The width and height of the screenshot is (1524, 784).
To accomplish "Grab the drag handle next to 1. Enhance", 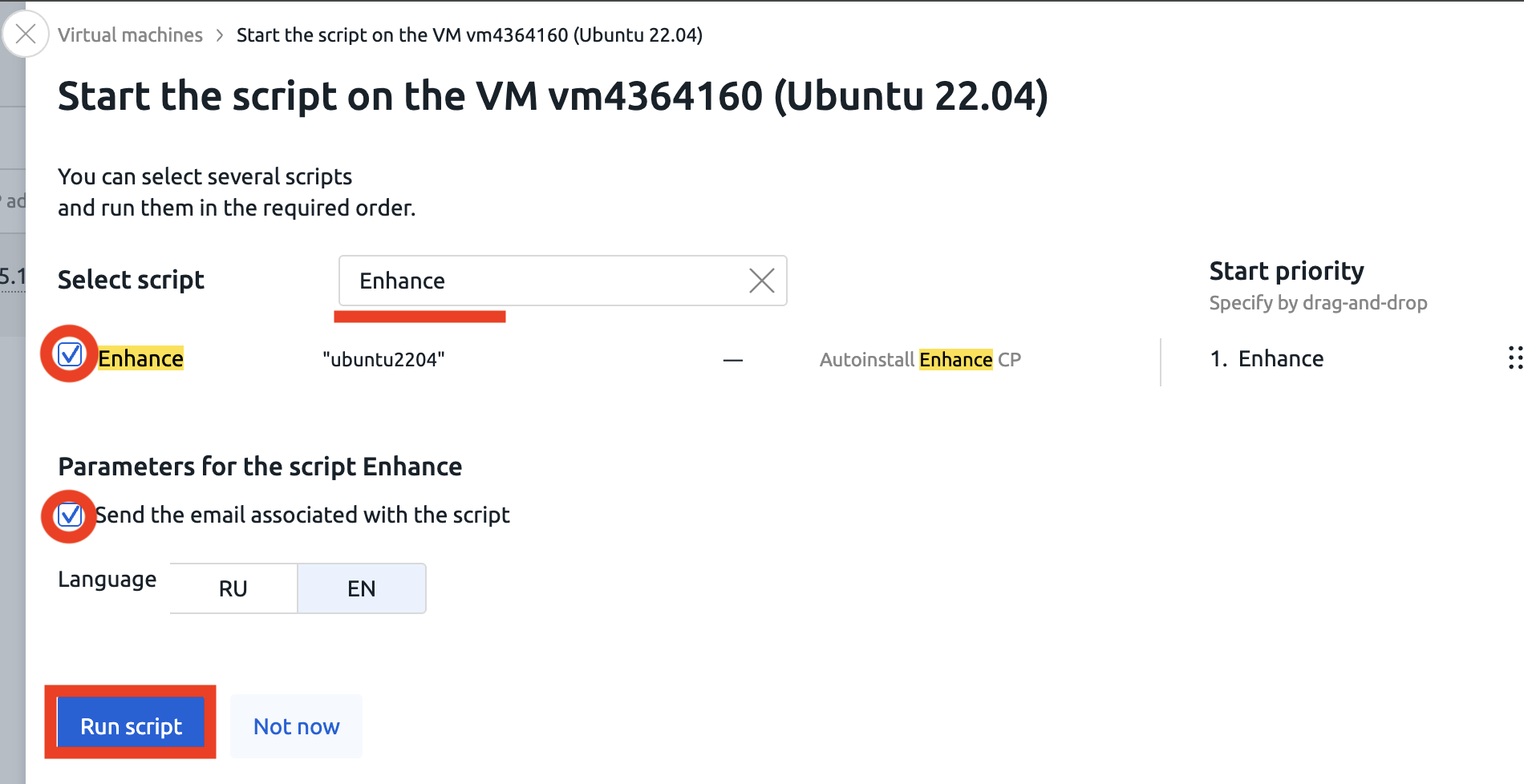I will coord(1514,358).
